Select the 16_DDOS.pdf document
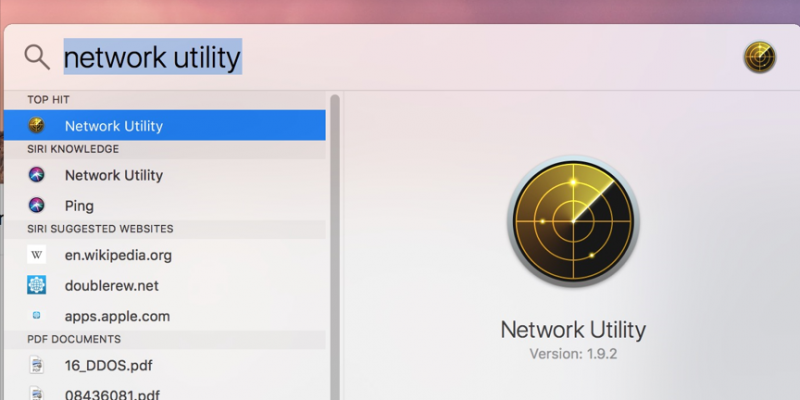 (x=165, y=365)
